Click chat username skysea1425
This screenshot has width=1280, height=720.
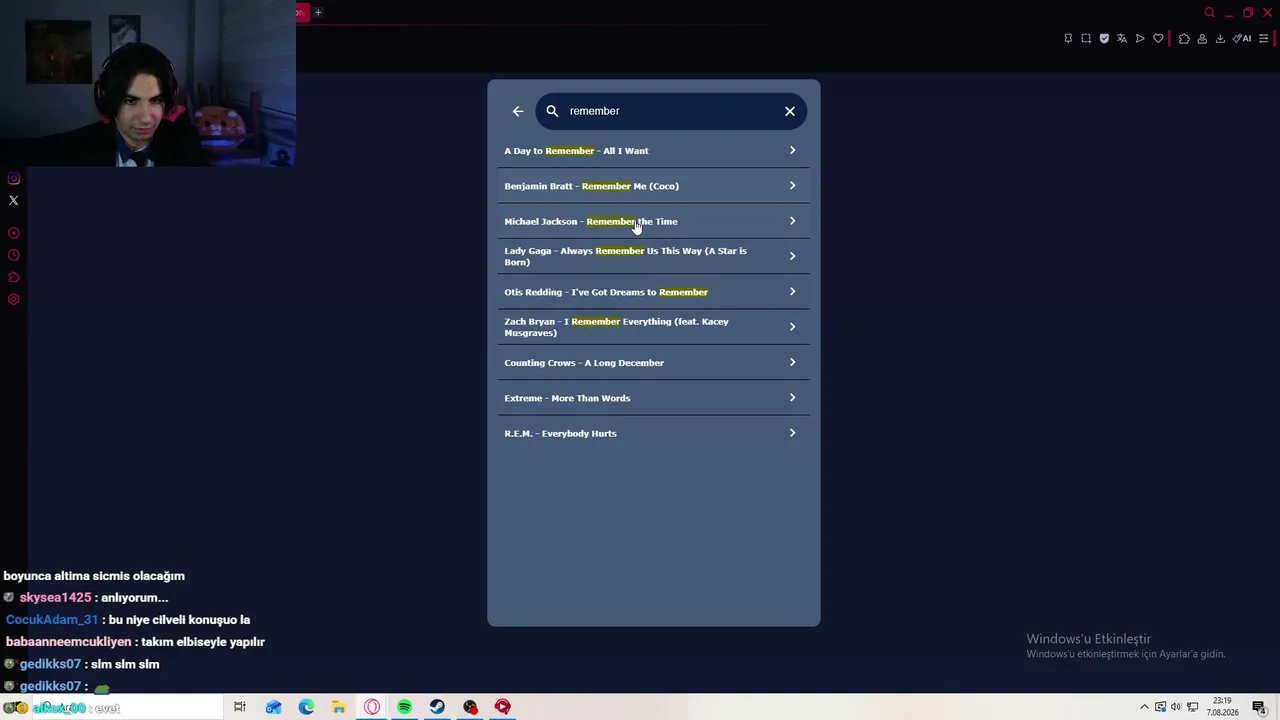point(55,597)
